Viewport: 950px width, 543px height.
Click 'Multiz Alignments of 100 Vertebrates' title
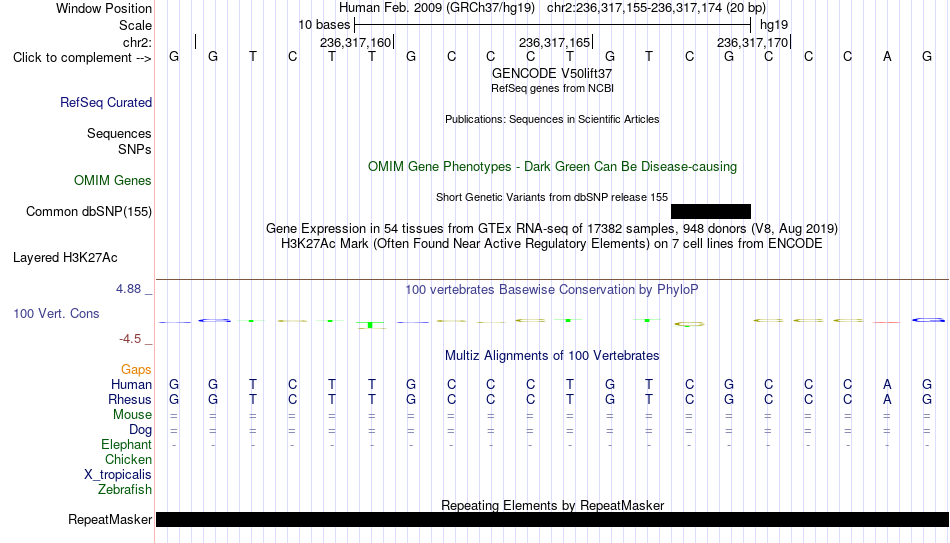[552, 356]
